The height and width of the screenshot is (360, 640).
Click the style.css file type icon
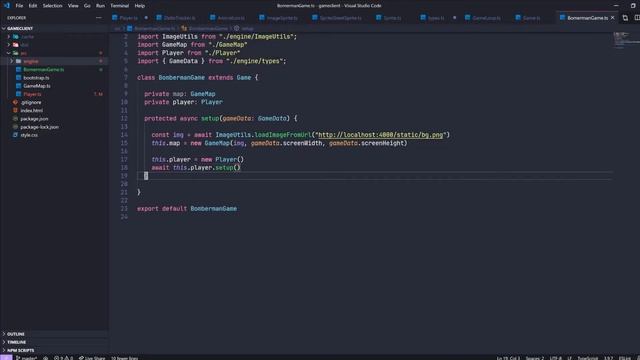pyautogui.click(x=15, y=135)
